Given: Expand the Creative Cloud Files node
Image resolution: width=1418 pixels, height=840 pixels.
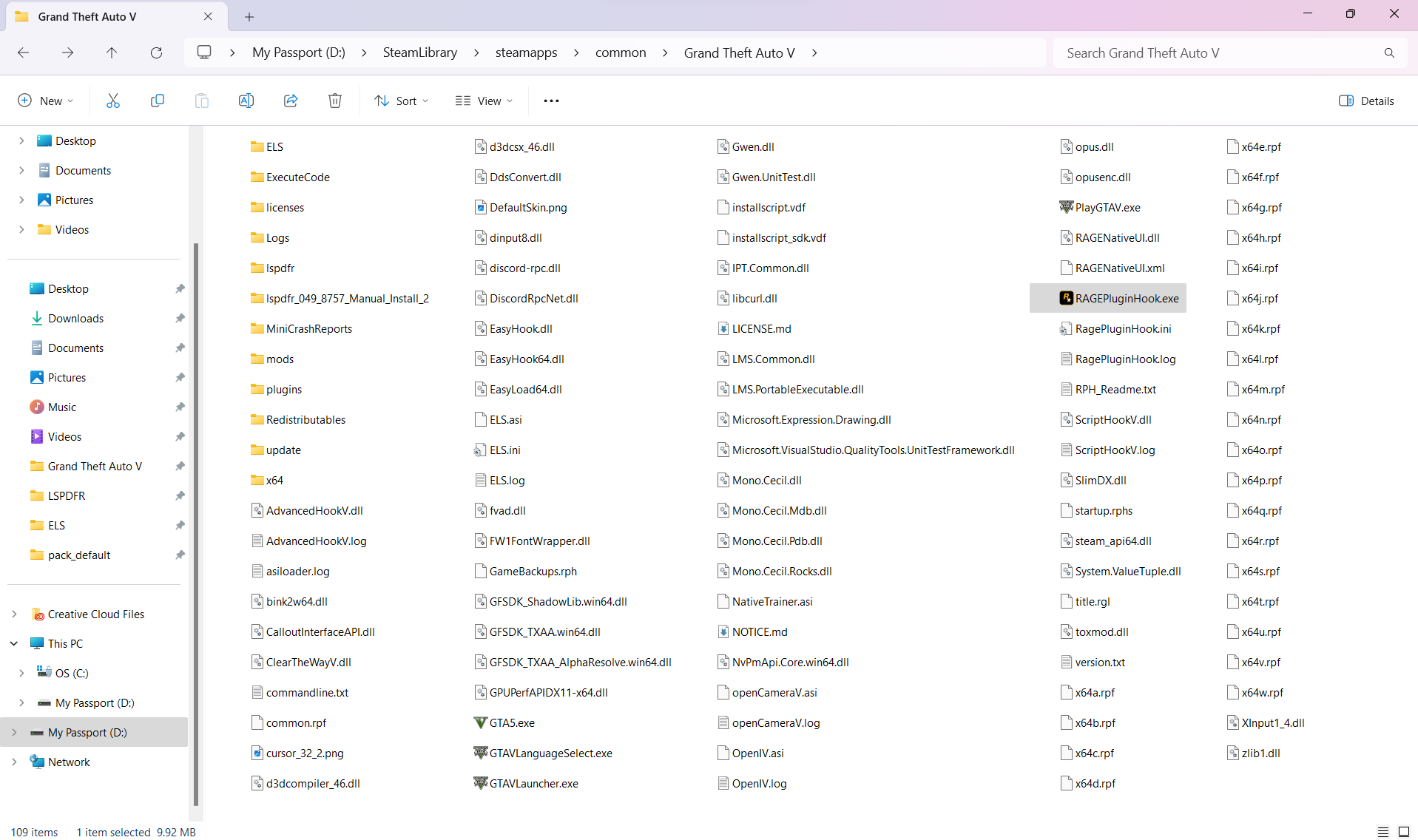Looking at the screenshot, I should click(x=14, y=614).
